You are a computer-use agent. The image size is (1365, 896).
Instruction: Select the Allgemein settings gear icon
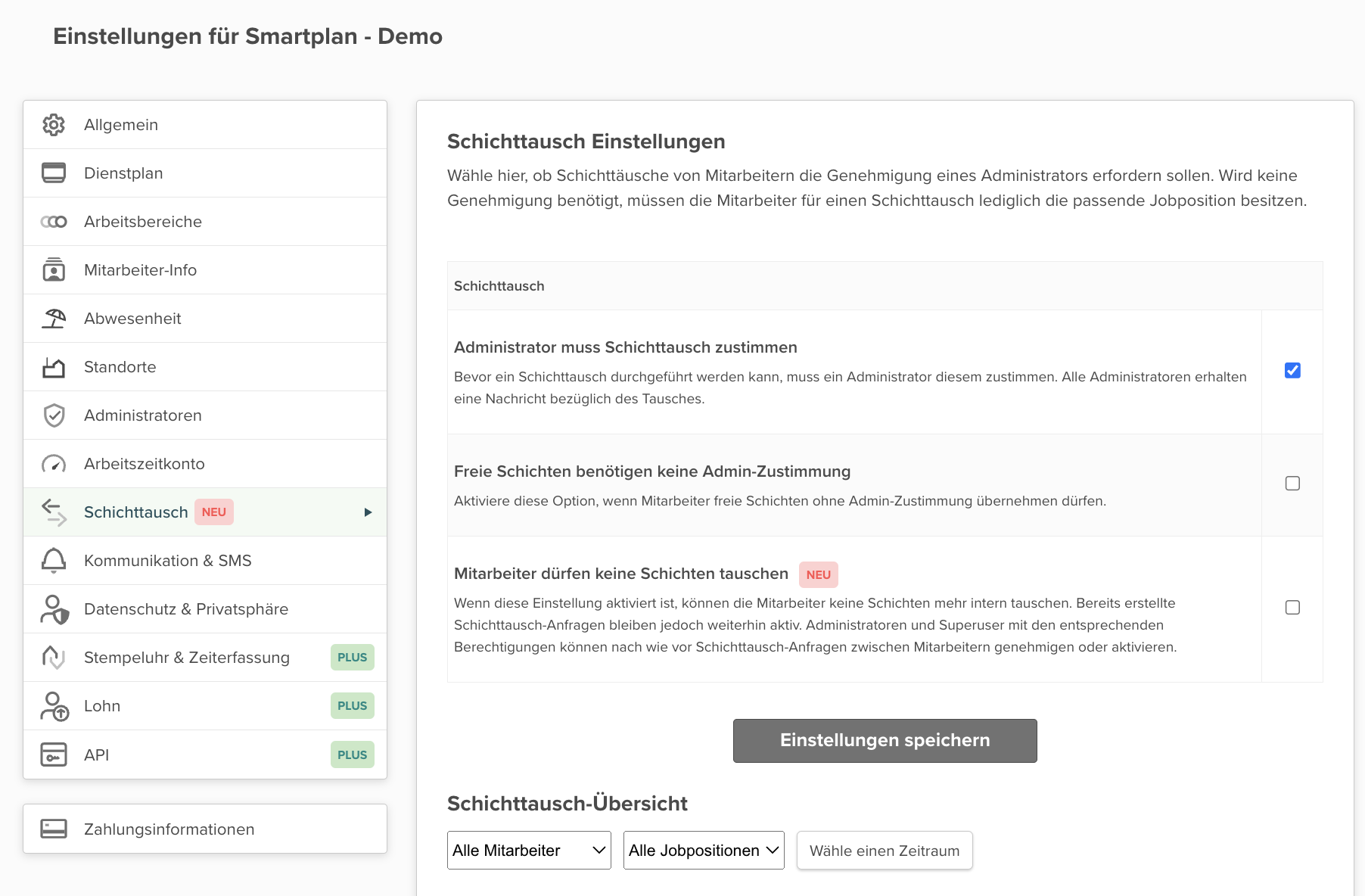(54, 124)
